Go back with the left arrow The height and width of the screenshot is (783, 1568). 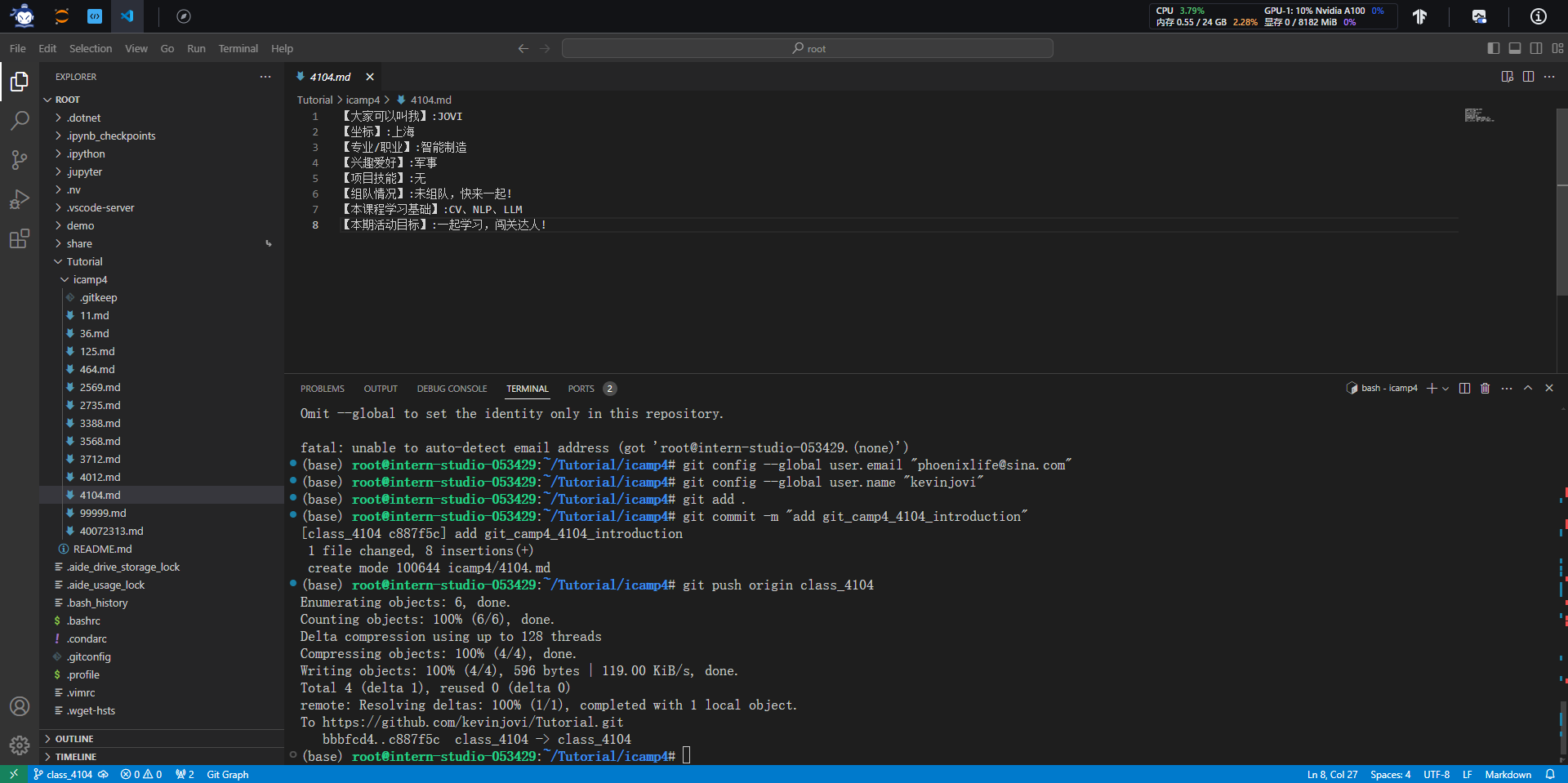tap(523, 49)
